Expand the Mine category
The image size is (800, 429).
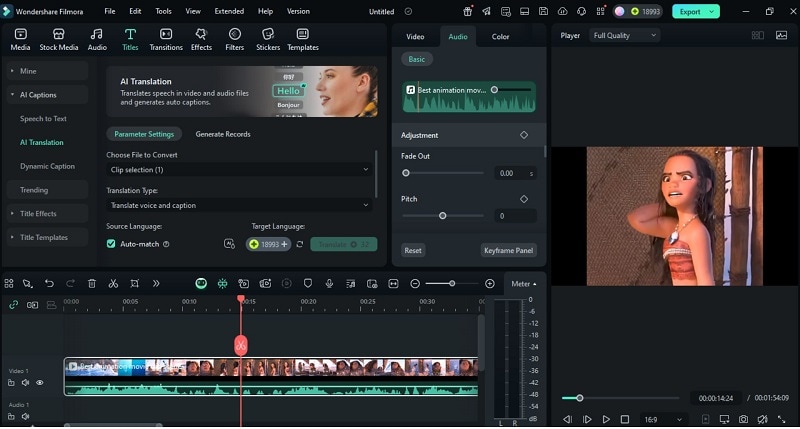tap(47, 71)
